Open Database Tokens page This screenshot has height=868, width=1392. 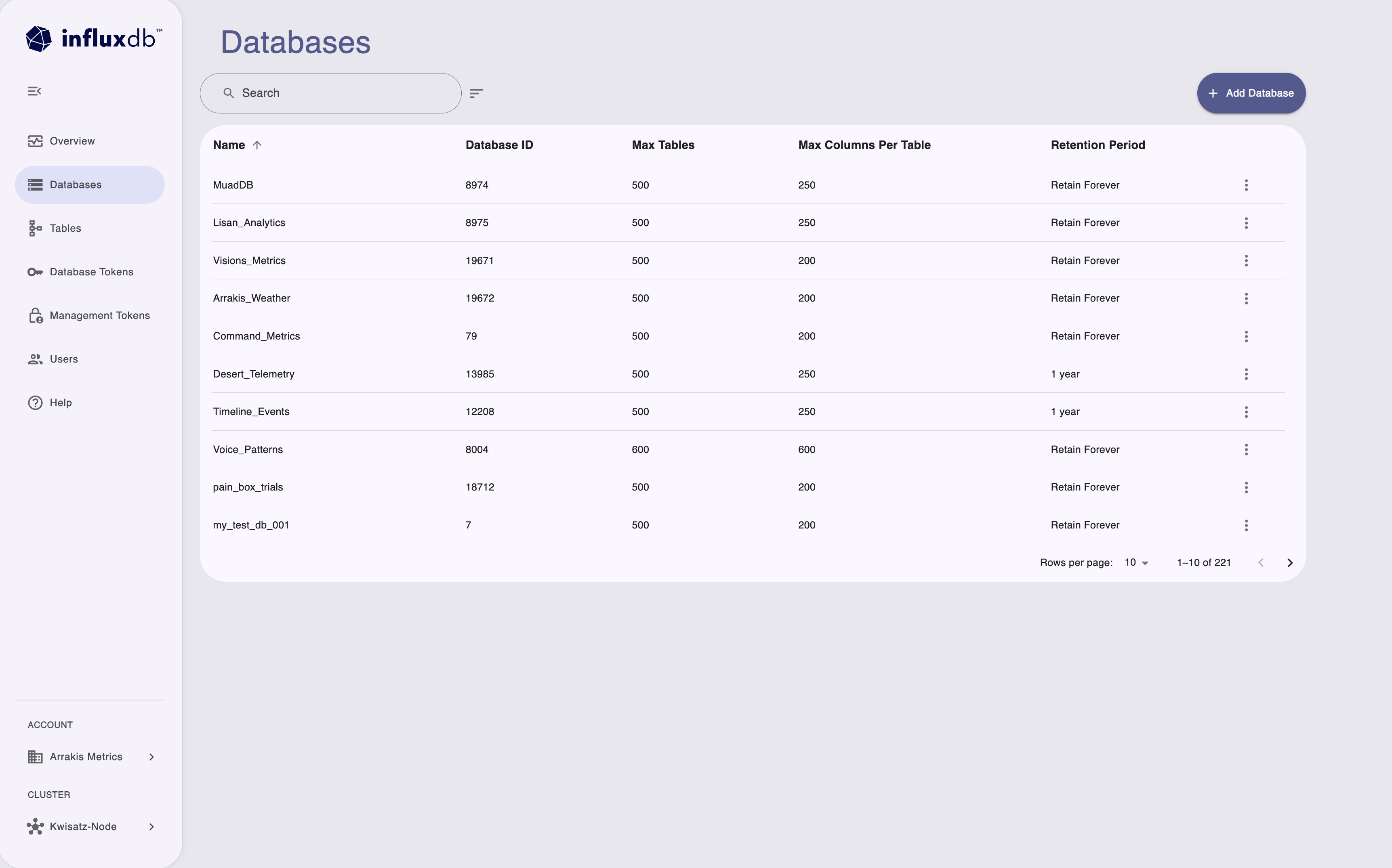90,272
